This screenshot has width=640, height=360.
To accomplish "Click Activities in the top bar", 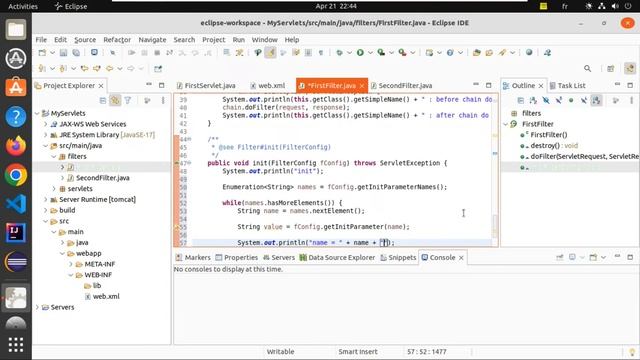I will (x=23, y=6).
